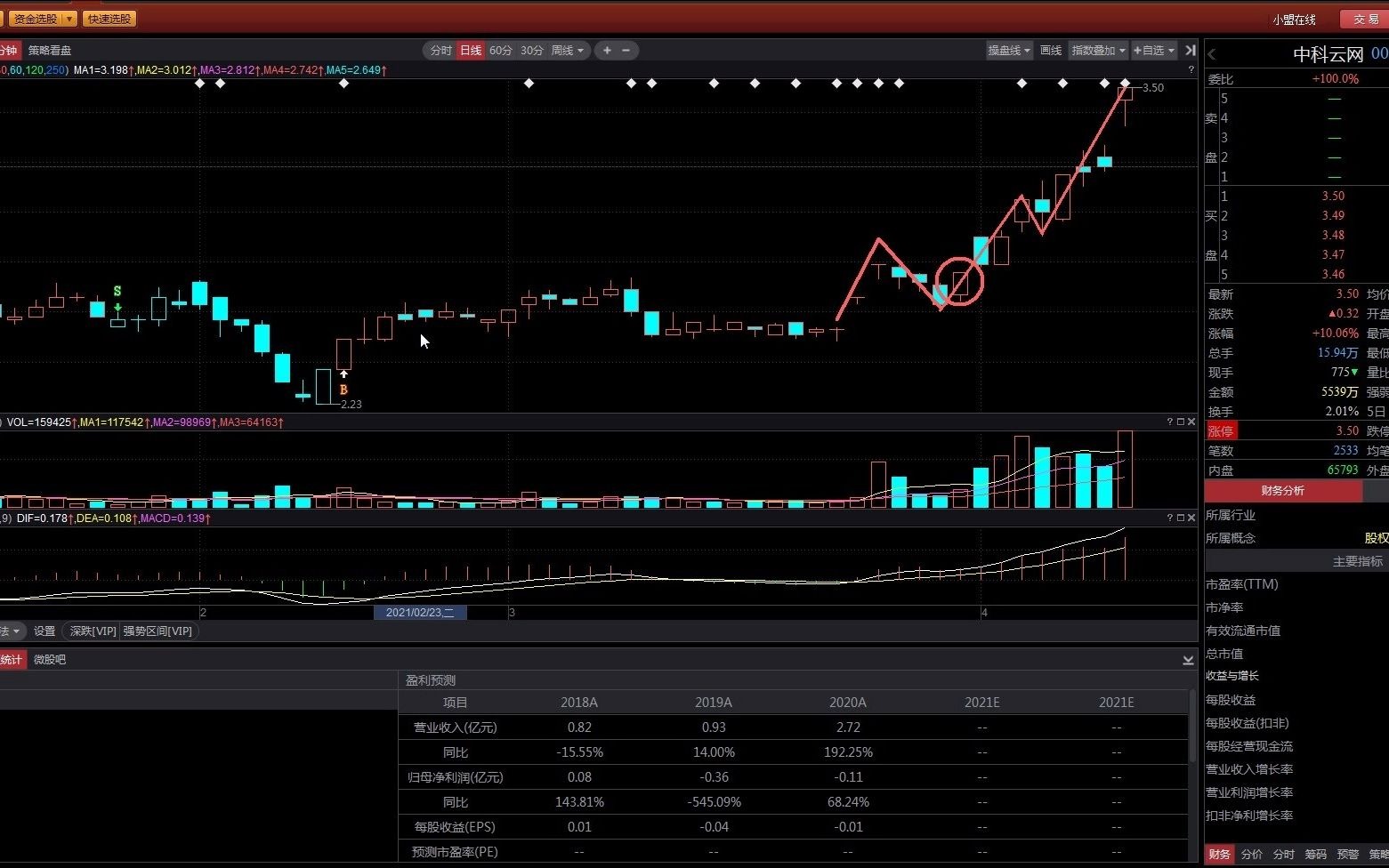Select bottom 预警 tab

[1348, 854]
